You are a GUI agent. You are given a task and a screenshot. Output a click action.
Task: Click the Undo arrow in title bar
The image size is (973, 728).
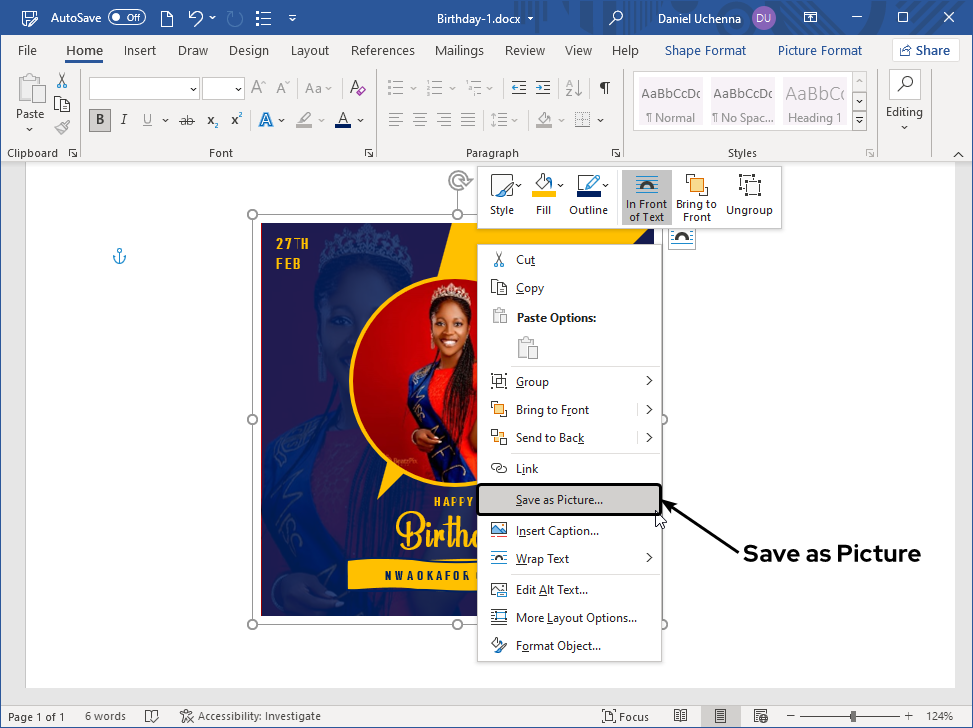(x=197, y=18)
